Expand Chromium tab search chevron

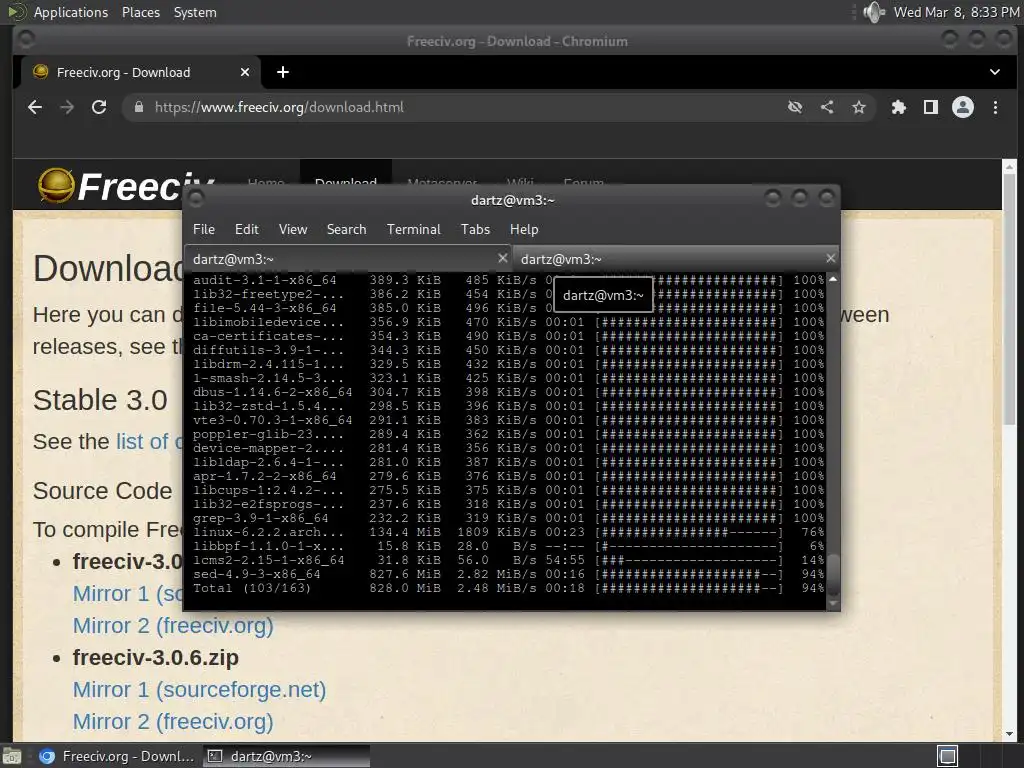995,72
